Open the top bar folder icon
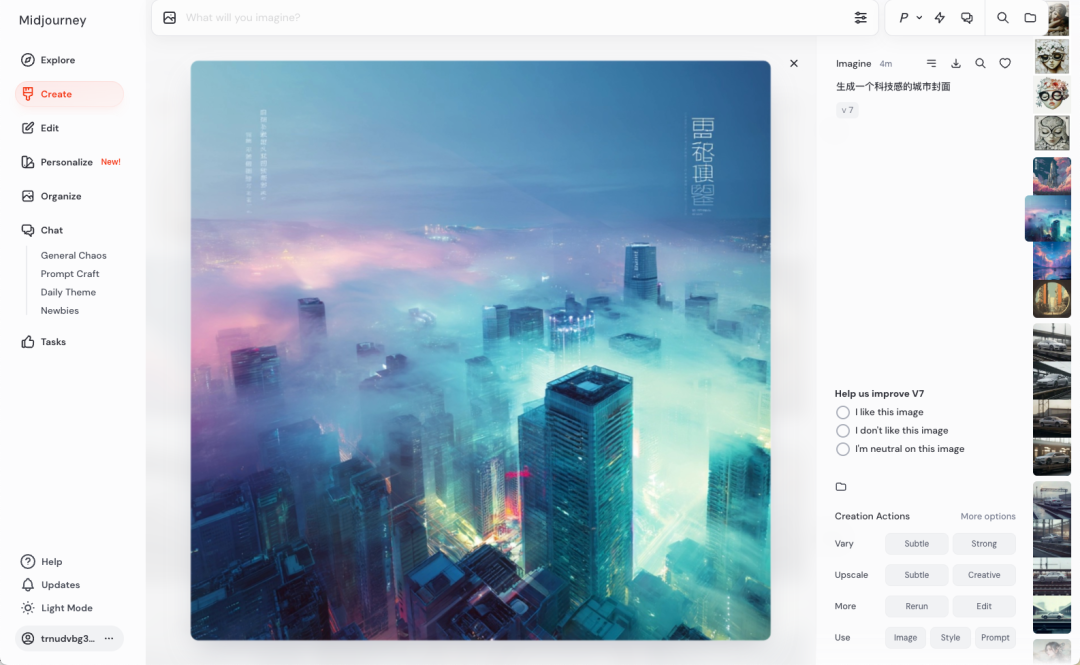Viewport: 1080px width, 665px height. tap(1030, 18)
